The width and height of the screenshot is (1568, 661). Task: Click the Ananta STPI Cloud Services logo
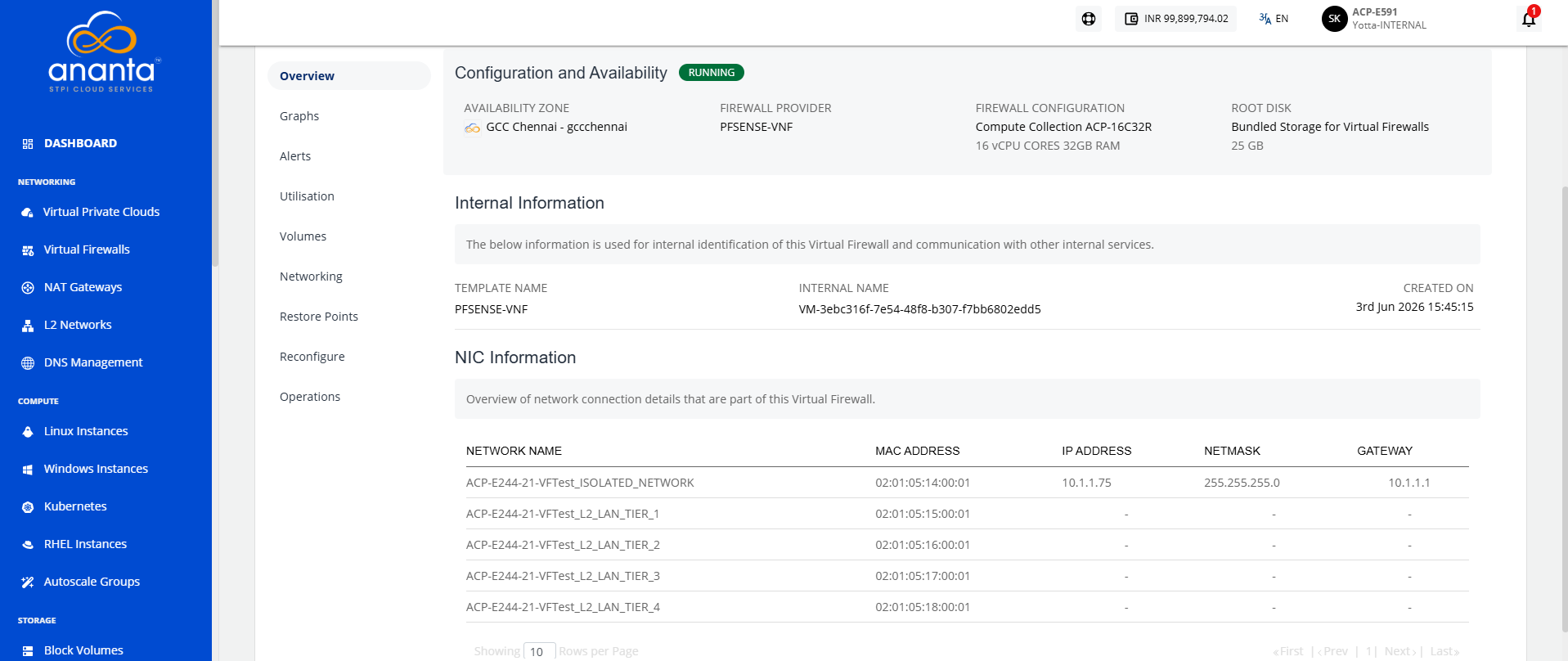tap(104, 52)
